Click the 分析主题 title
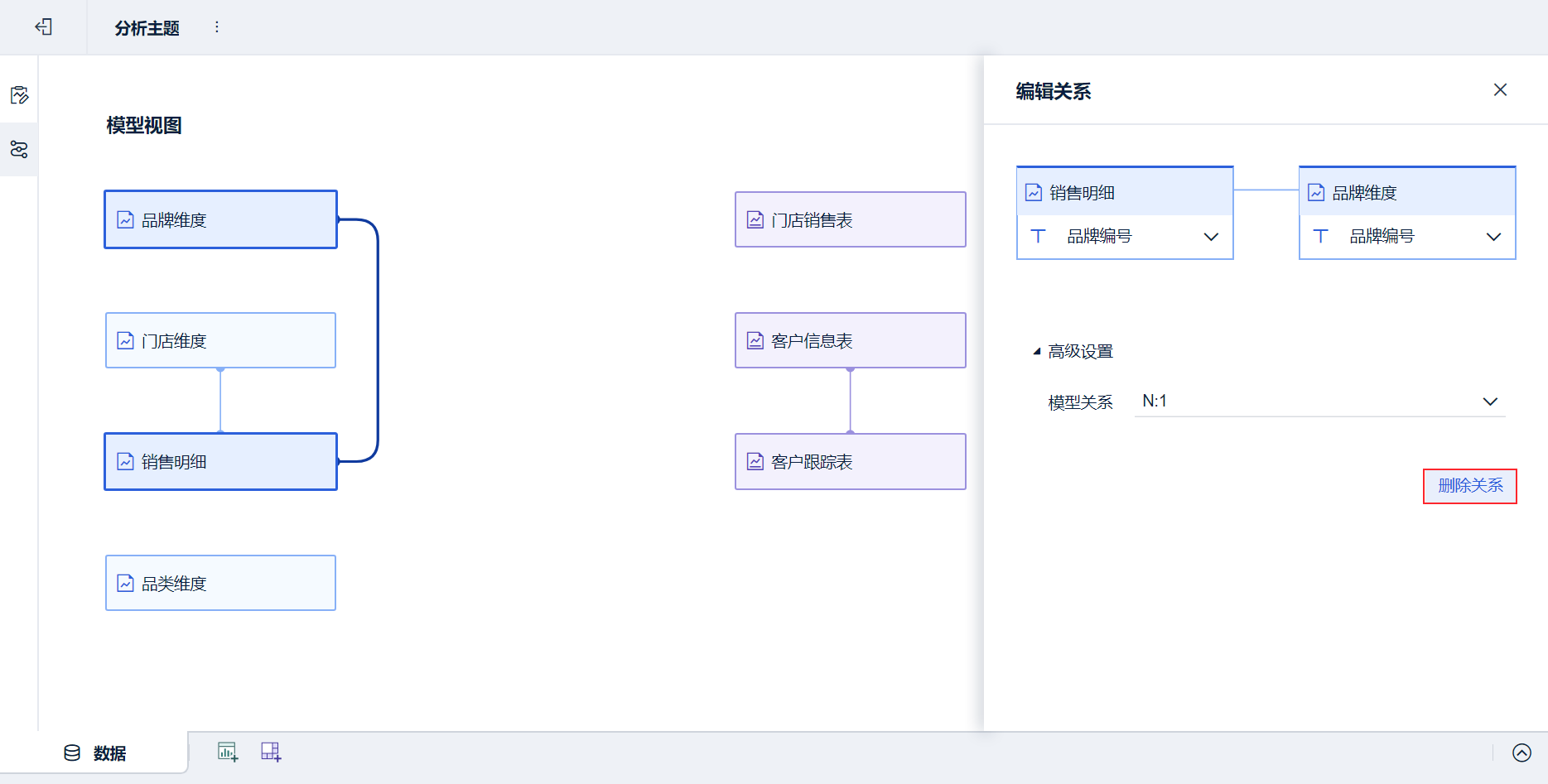Image resolution: width=1548 pixels, height=784 pixels. (147, 28)
